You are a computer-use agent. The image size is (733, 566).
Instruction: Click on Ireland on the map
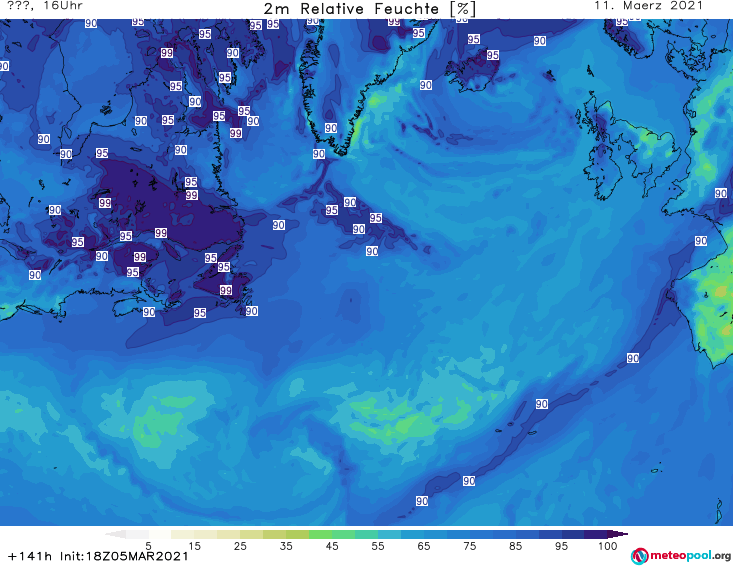(604, 170)
